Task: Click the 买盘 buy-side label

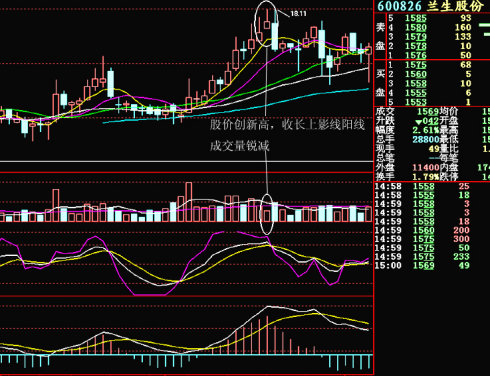Action: click(x=380, y=83)
